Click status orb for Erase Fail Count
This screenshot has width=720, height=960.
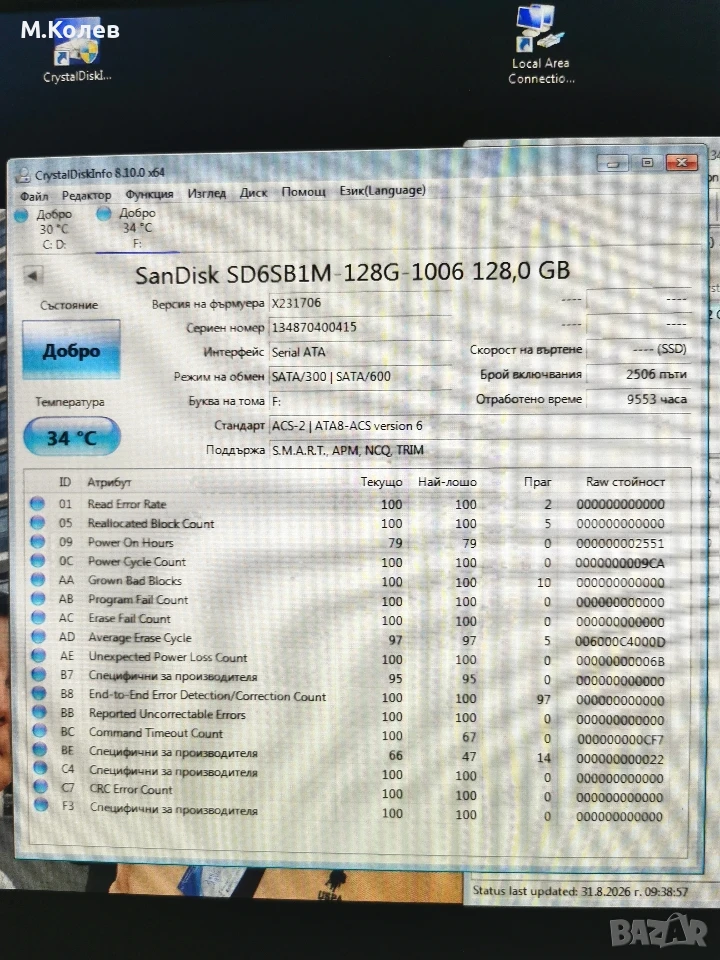38,617
